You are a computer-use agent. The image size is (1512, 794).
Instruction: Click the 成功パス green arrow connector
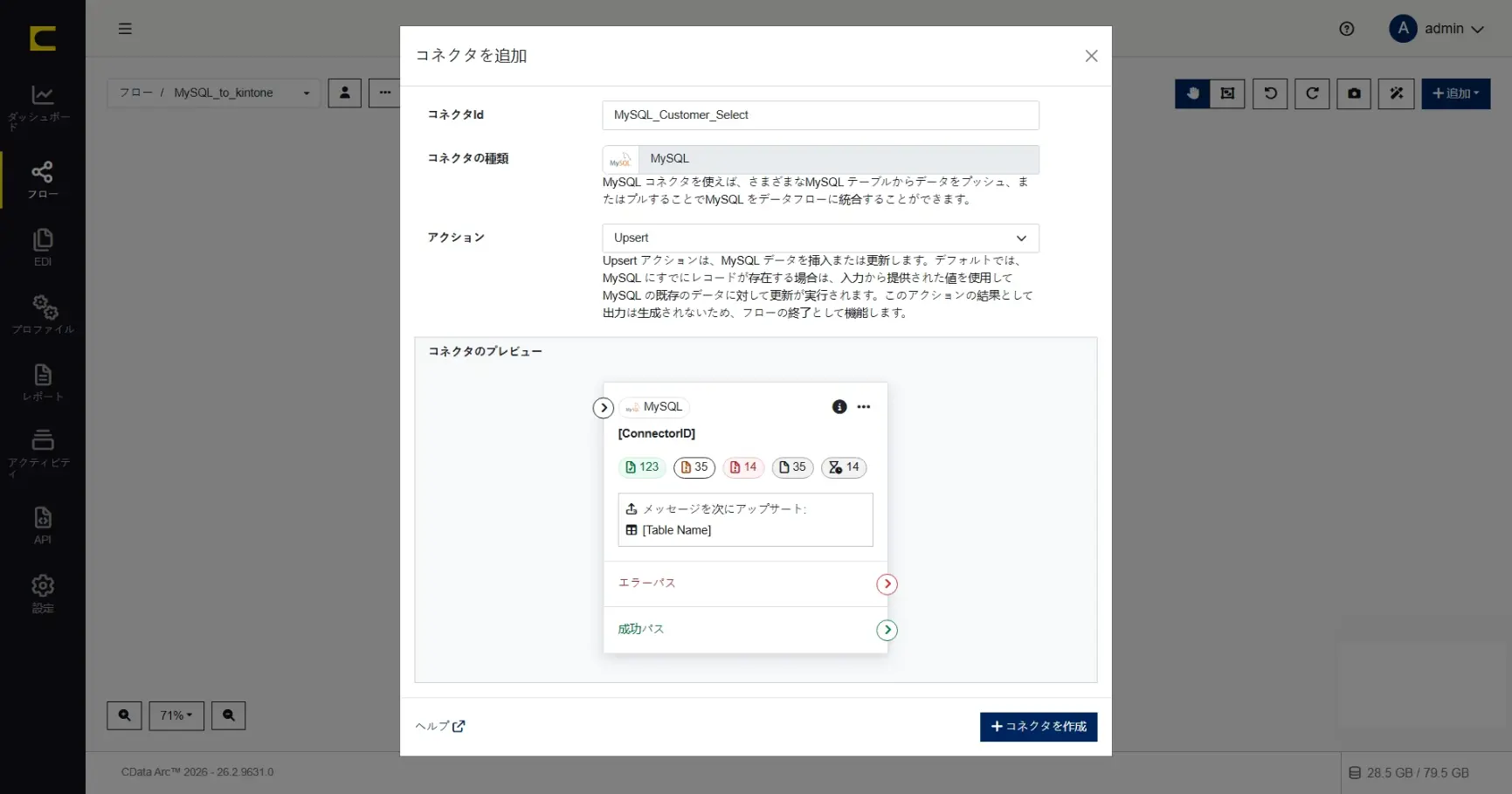pyautogui.click(x=887, y=630)
